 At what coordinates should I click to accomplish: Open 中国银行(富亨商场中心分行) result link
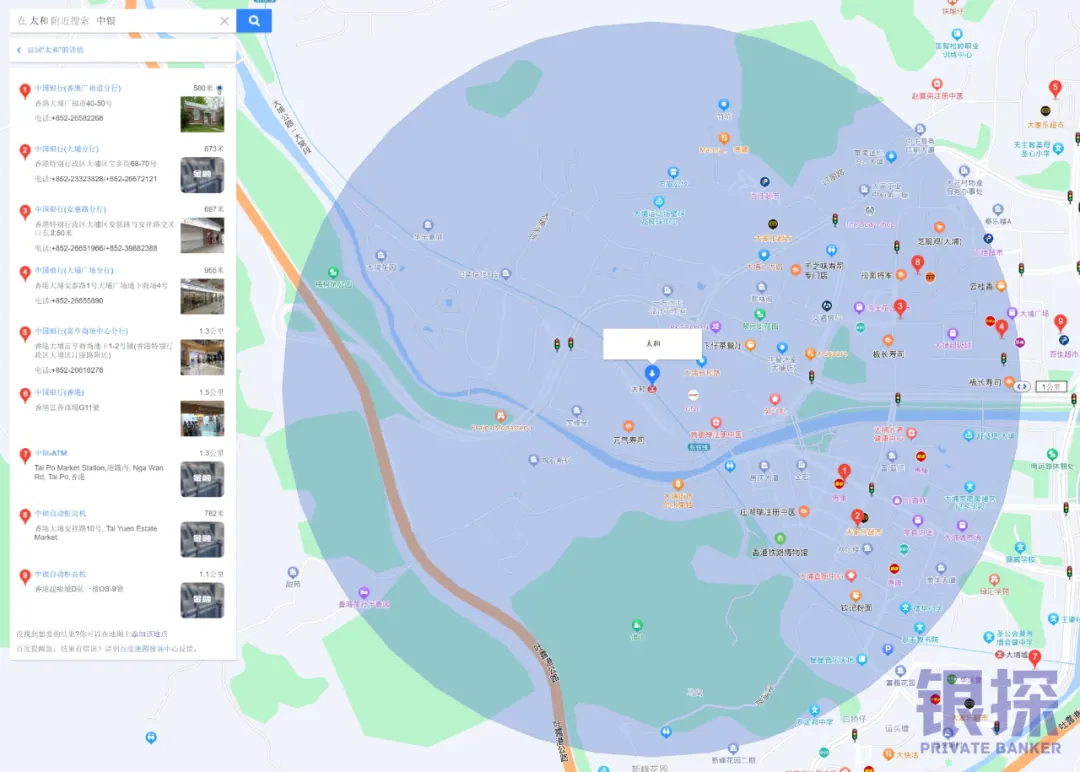coord(81,331)
